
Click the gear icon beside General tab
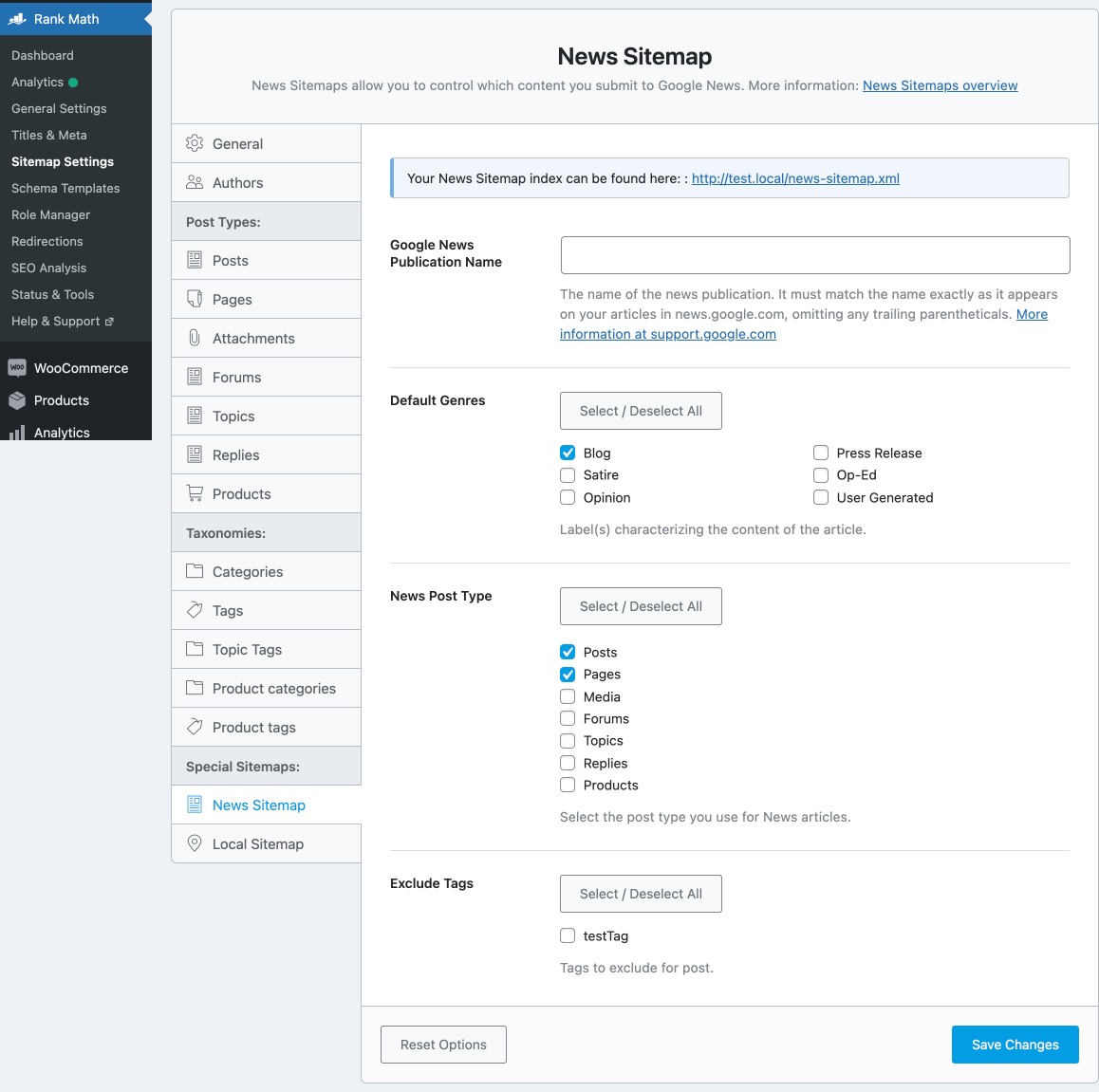(x=195, y=143)
